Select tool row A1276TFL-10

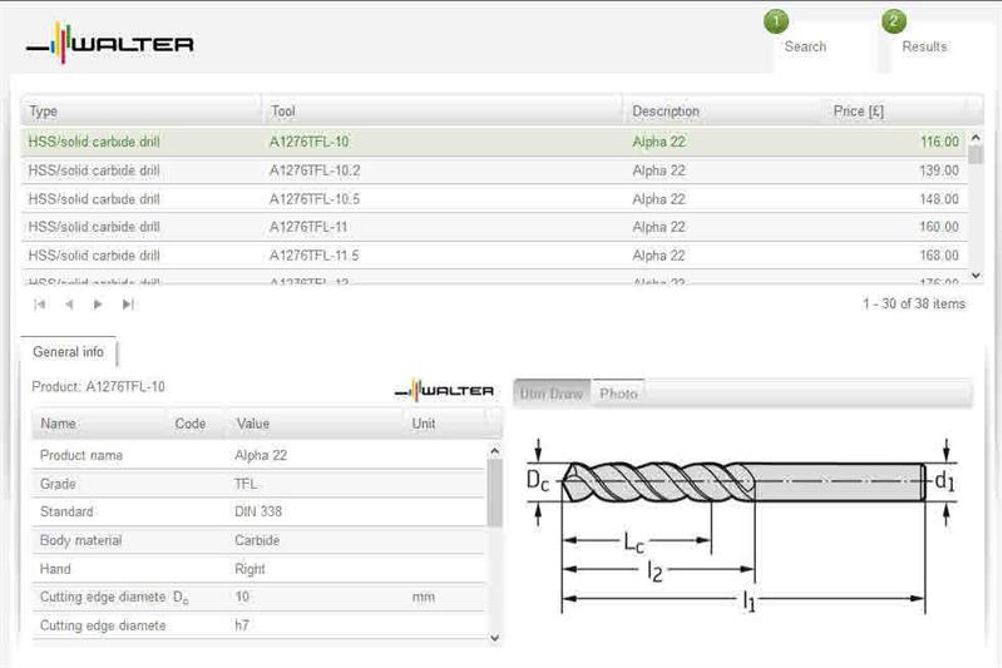[x=494, y=142]
